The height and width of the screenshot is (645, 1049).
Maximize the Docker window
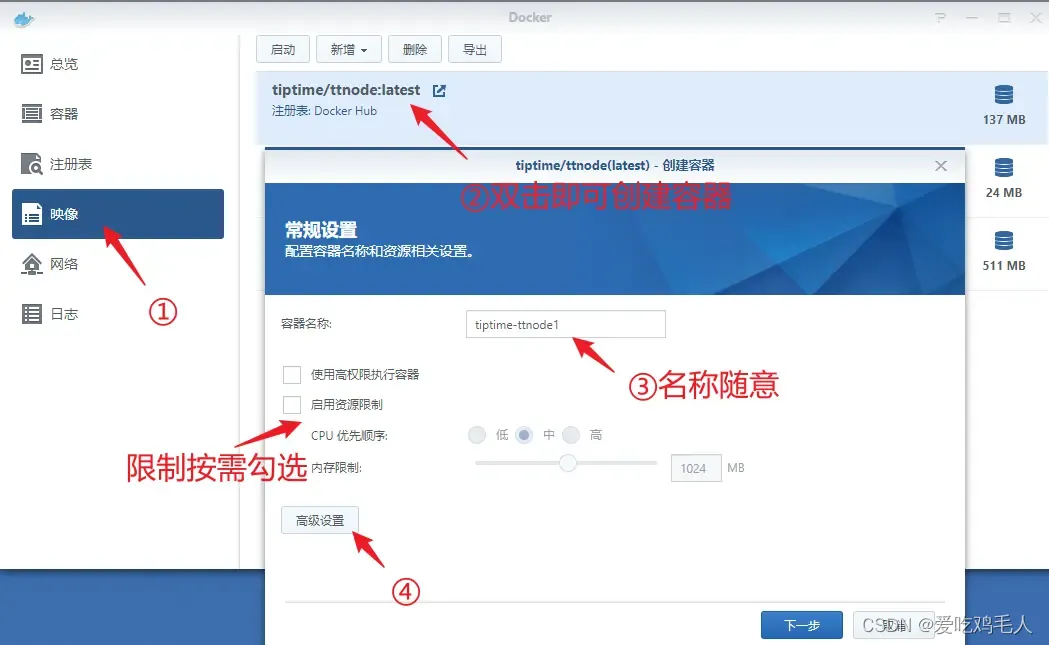1004,18
